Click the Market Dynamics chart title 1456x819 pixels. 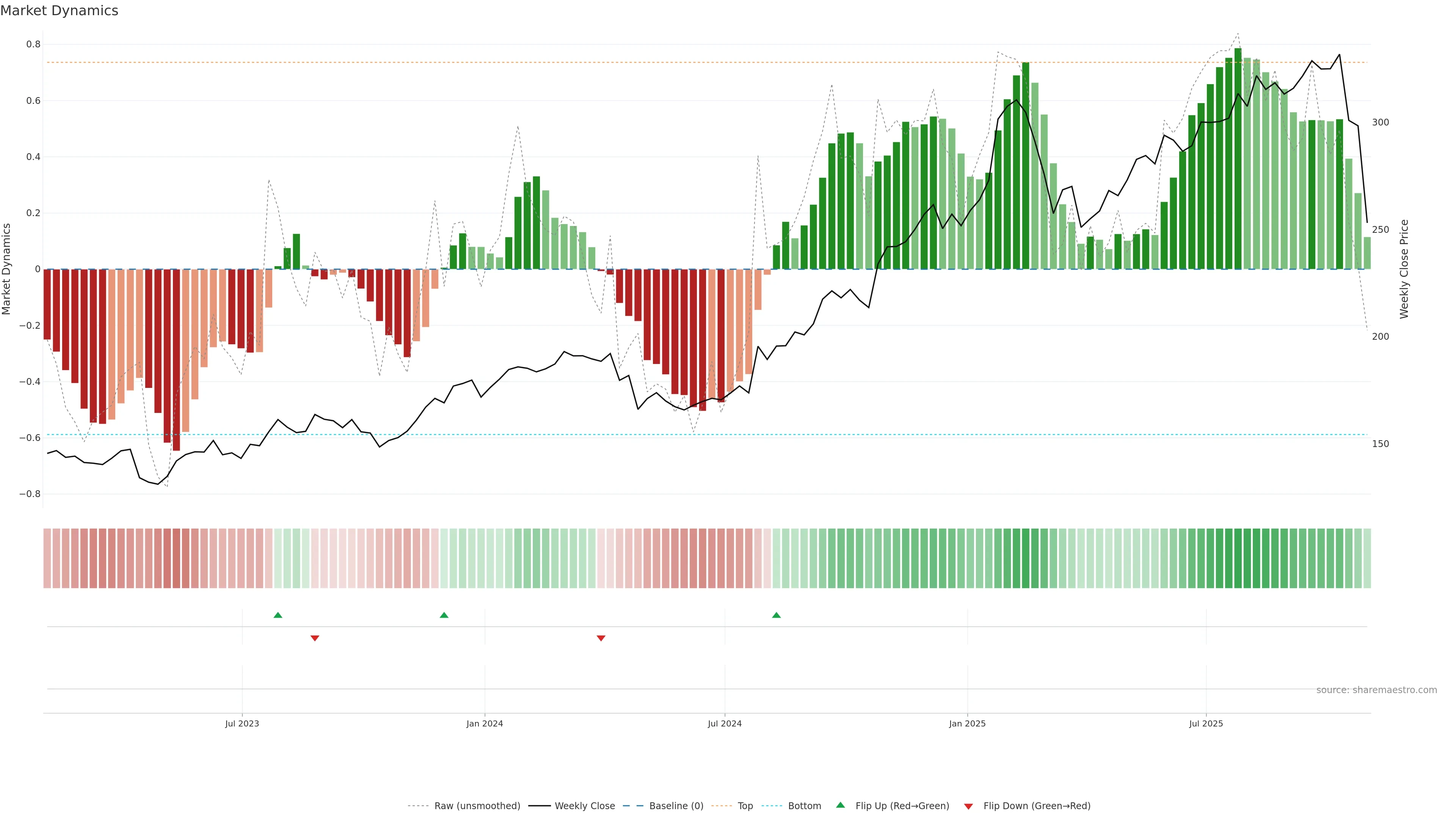[60, 11]
